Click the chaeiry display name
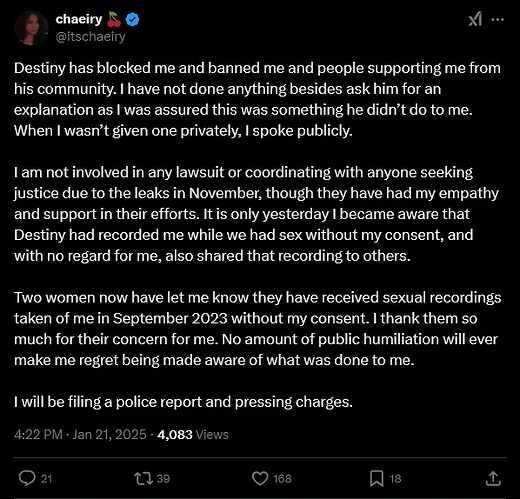 pyautogui.click(x=79, y=20)
